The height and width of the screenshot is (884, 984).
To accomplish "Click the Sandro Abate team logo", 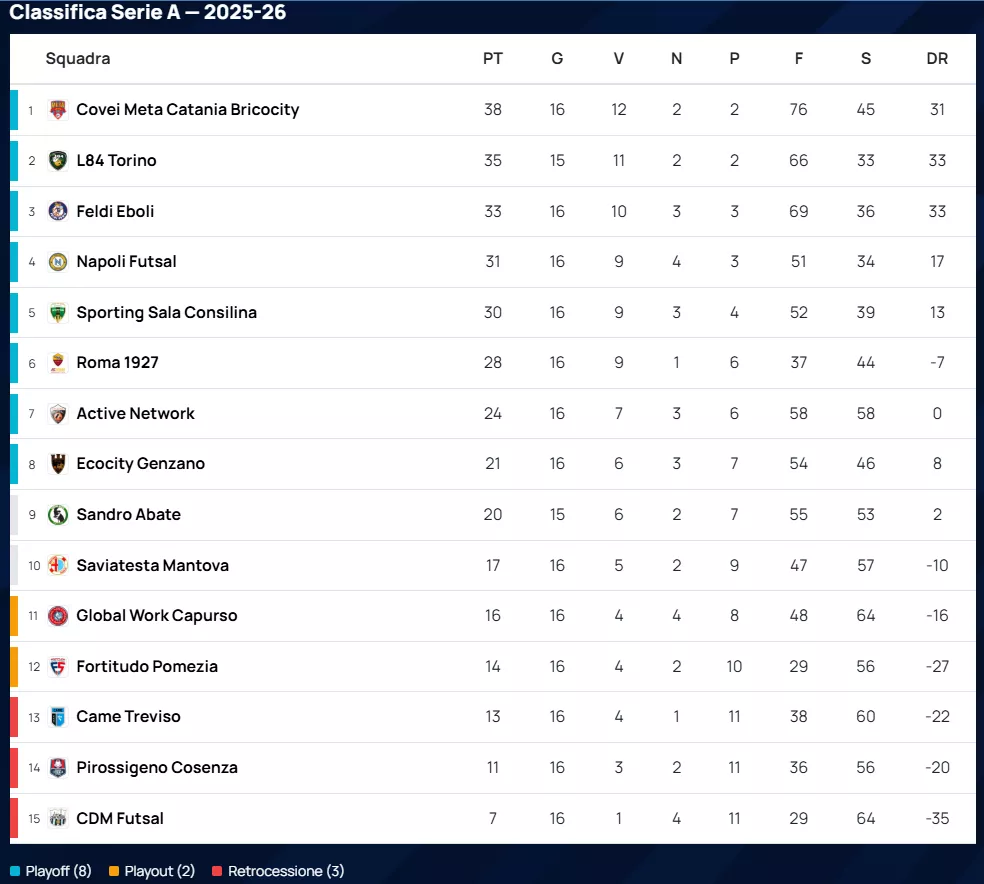I will coord(58,515).
